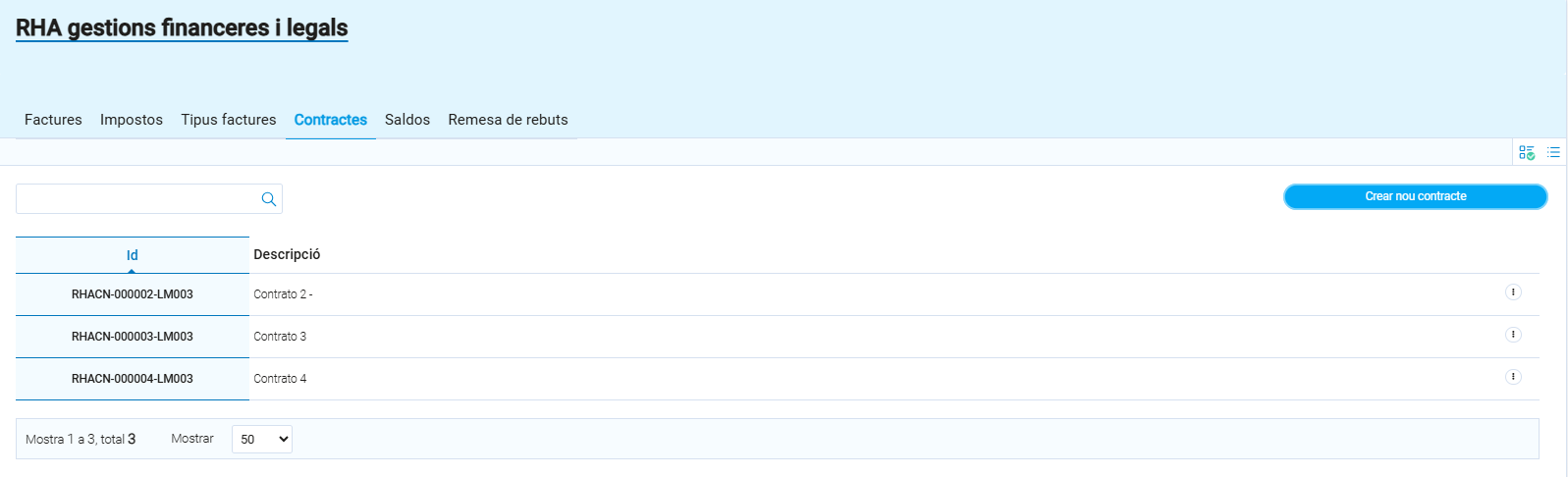Viewport: 1568px width, 477px height.
Task: Switch to the Impostos tab
Action: coord(132,120)
